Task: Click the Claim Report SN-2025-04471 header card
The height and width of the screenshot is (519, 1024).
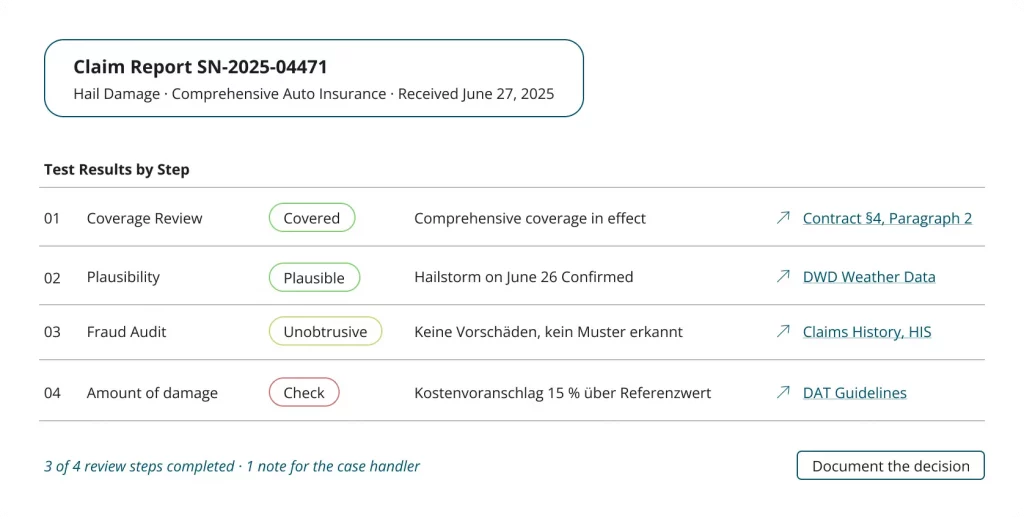Action: pyautogui.click(x=313, y=78)
